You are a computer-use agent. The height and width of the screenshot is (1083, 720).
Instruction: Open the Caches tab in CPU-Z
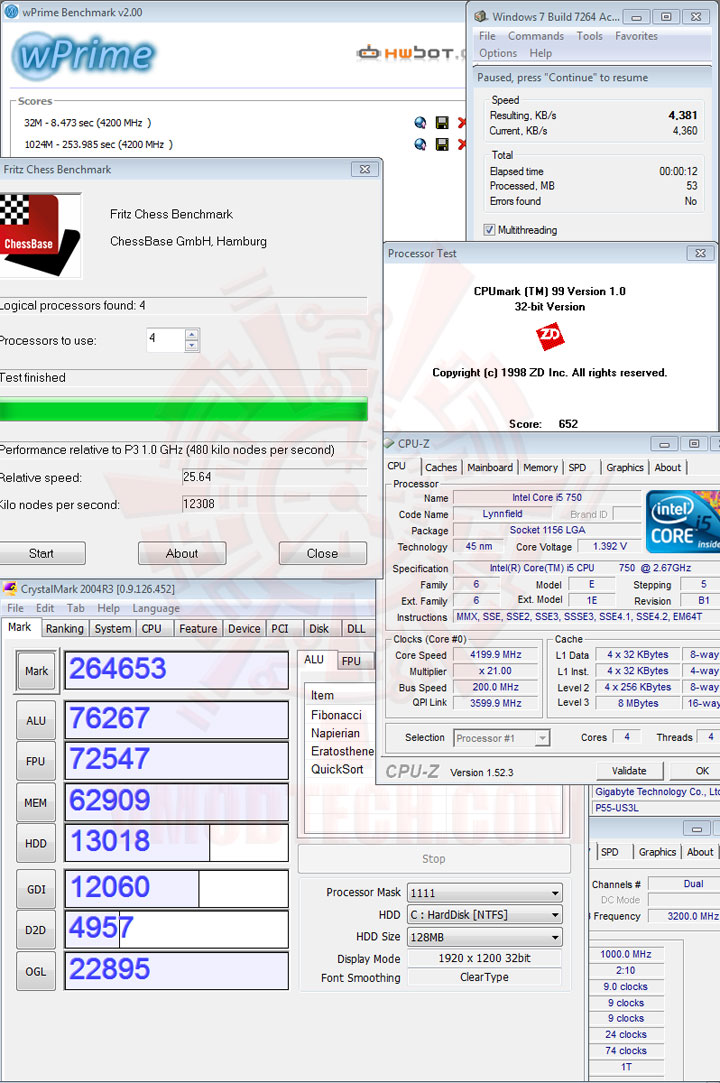click(x=441, y=468)
